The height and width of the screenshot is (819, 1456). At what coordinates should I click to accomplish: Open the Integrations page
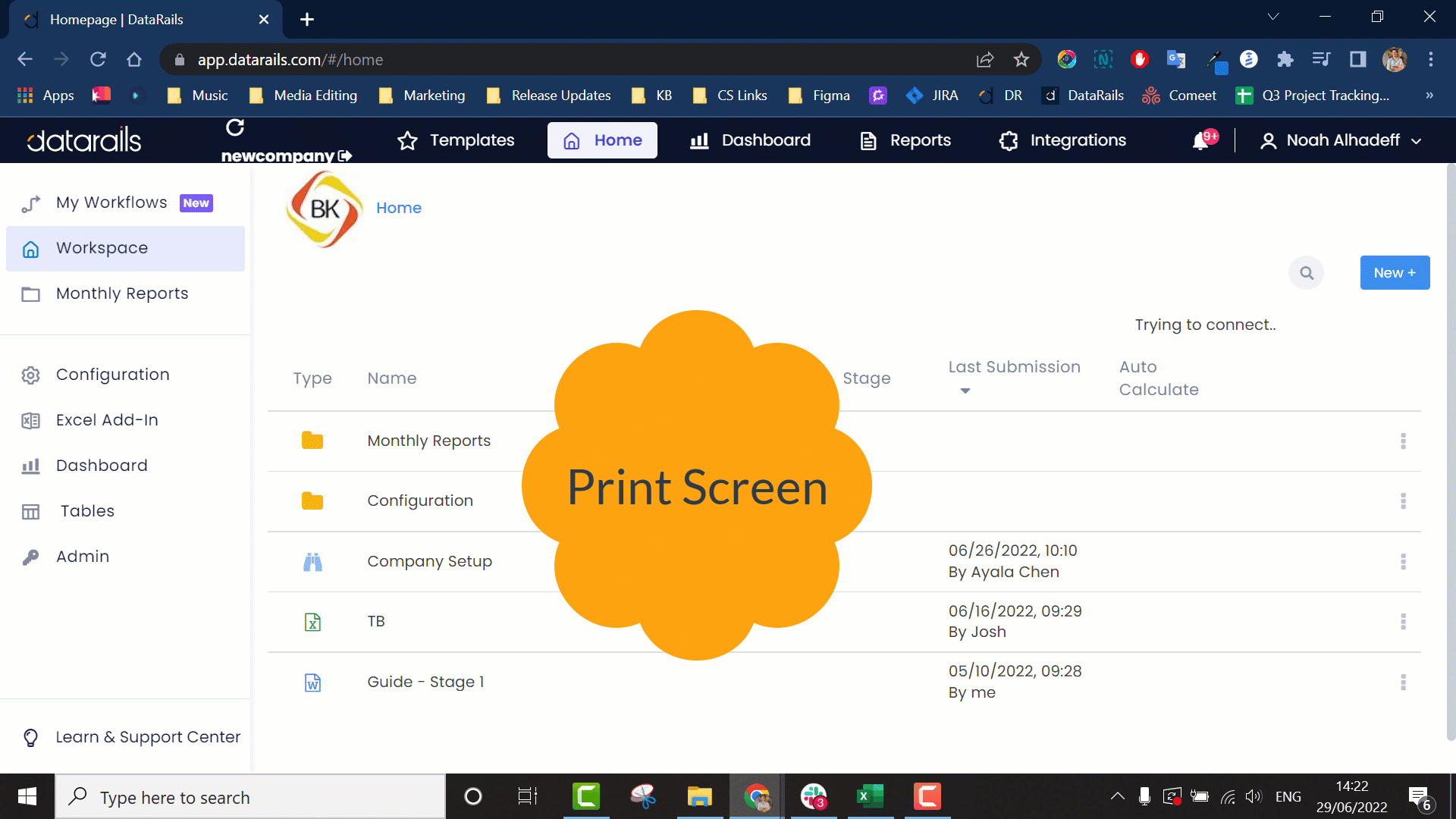point(1062,140)
